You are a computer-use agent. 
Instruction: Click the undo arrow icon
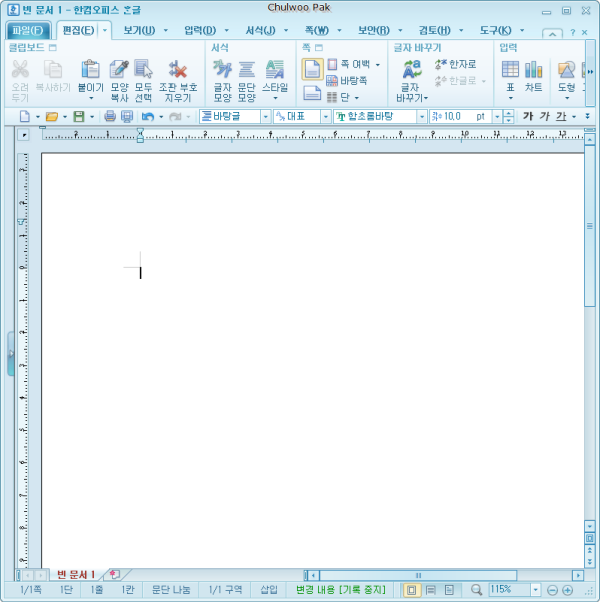point(148,116)
